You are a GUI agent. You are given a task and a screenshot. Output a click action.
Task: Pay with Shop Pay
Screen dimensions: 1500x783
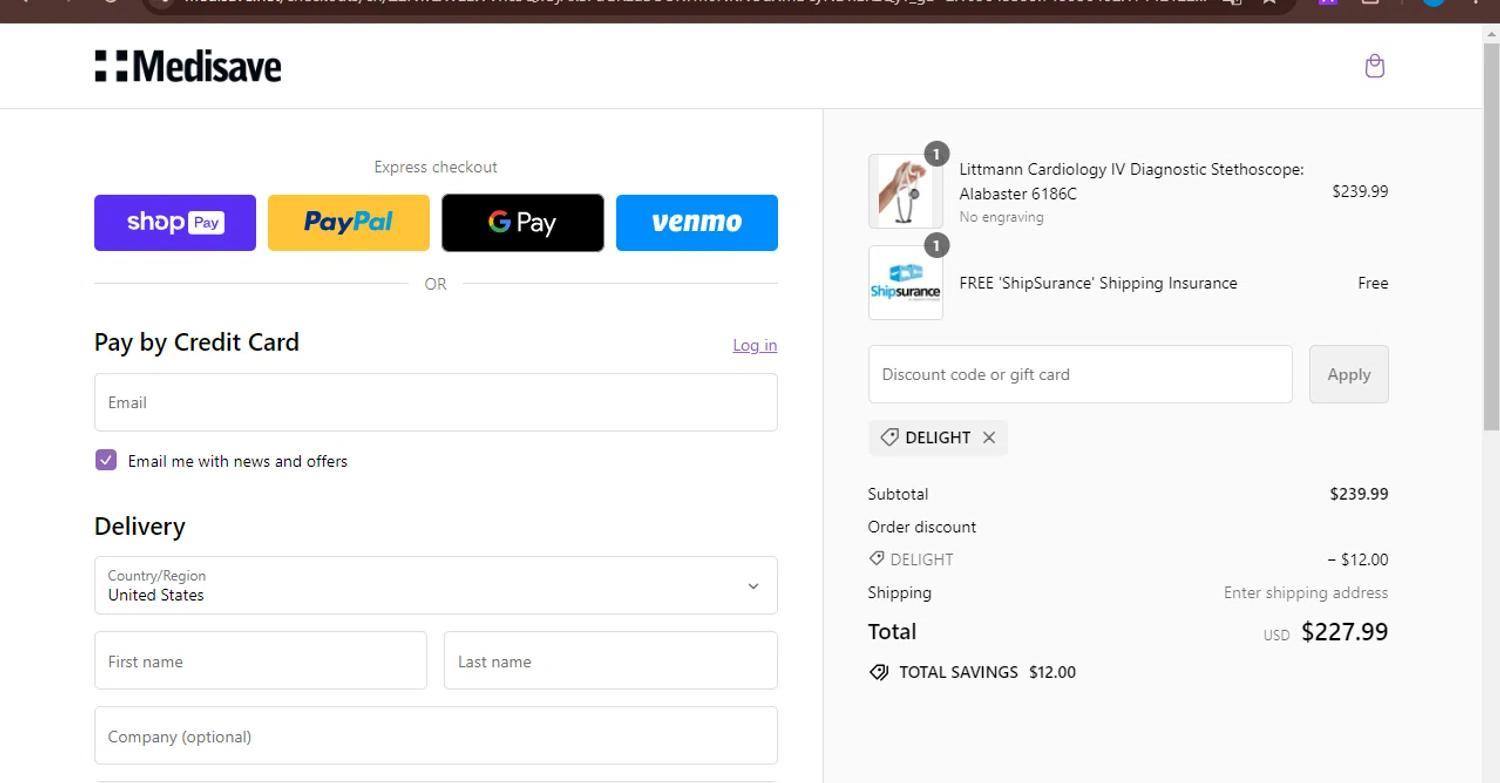(x=175, y=222)
